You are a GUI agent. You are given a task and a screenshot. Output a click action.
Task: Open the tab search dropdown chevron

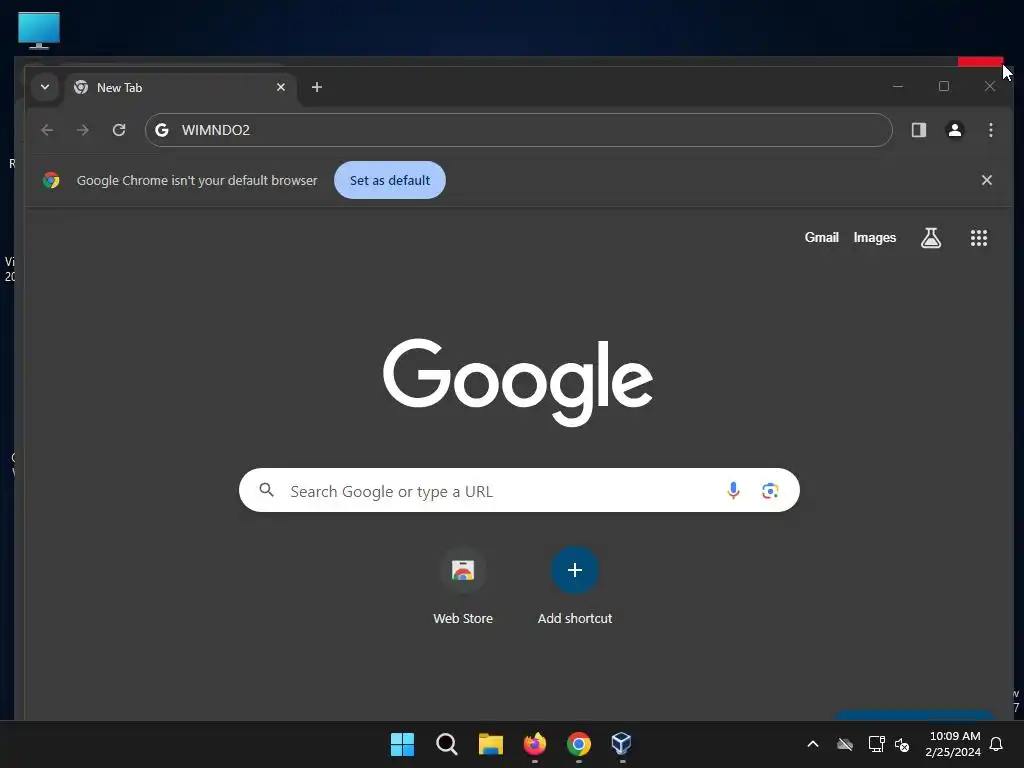tap(45, 87)
